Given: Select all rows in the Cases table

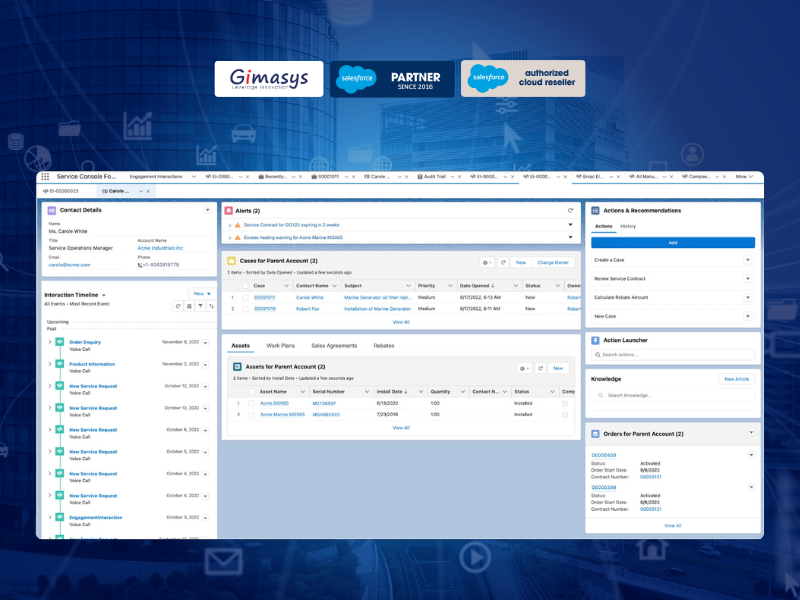Looking at the screenshot, I should (245, 286).
